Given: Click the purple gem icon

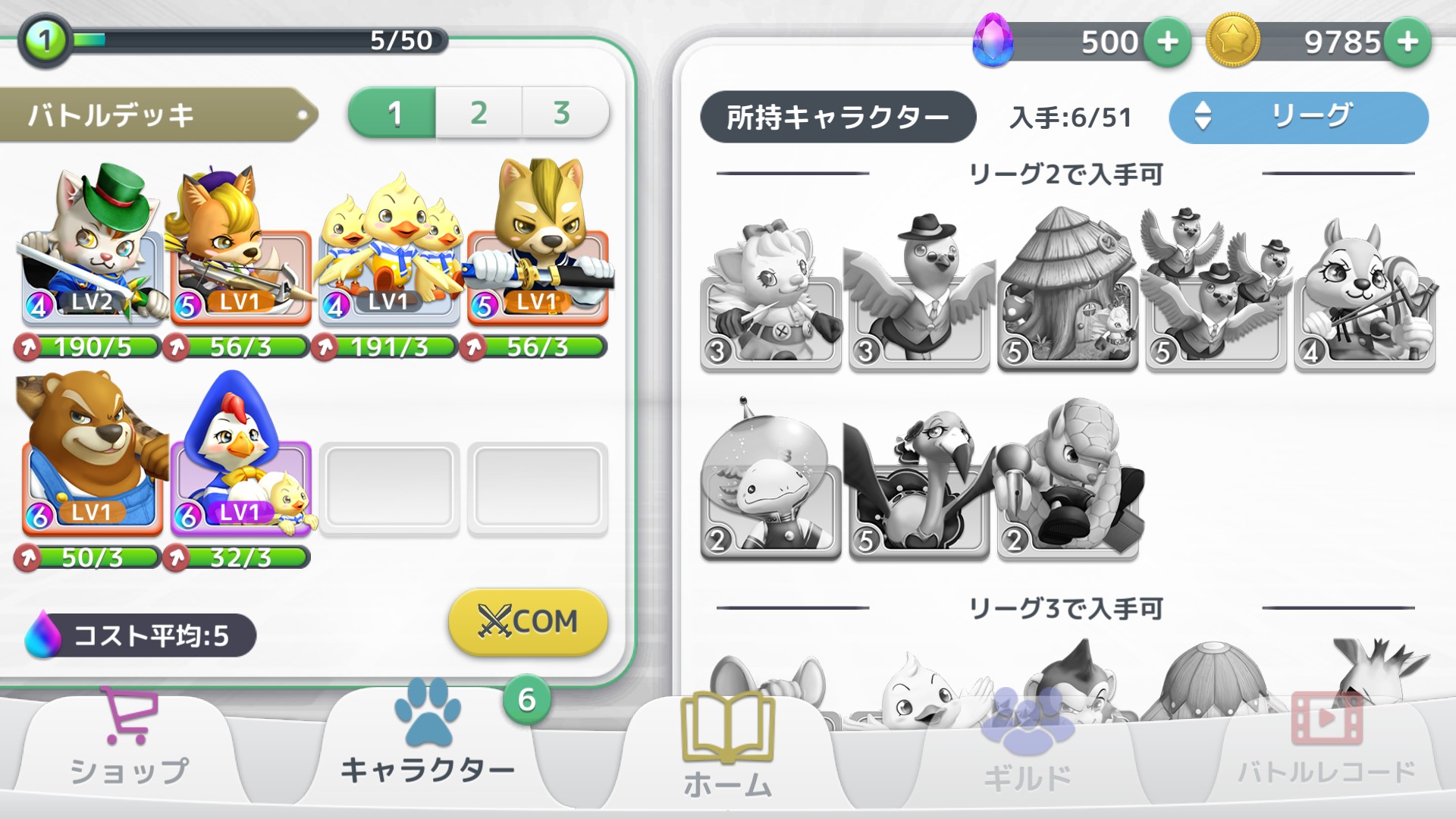Looking at the screenshot, I should [x=993, y=42].
